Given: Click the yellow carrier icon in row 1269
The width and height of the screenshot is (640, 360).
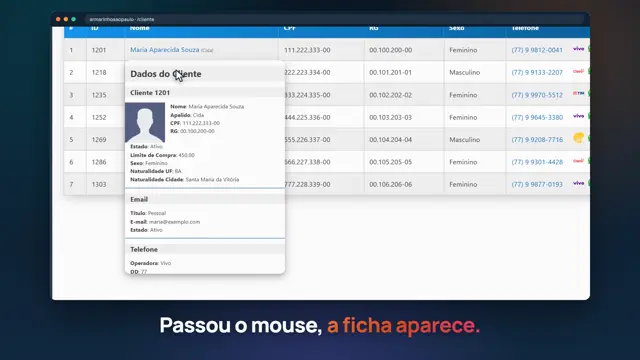Looking at the screenshot, I should pos(578,138).
